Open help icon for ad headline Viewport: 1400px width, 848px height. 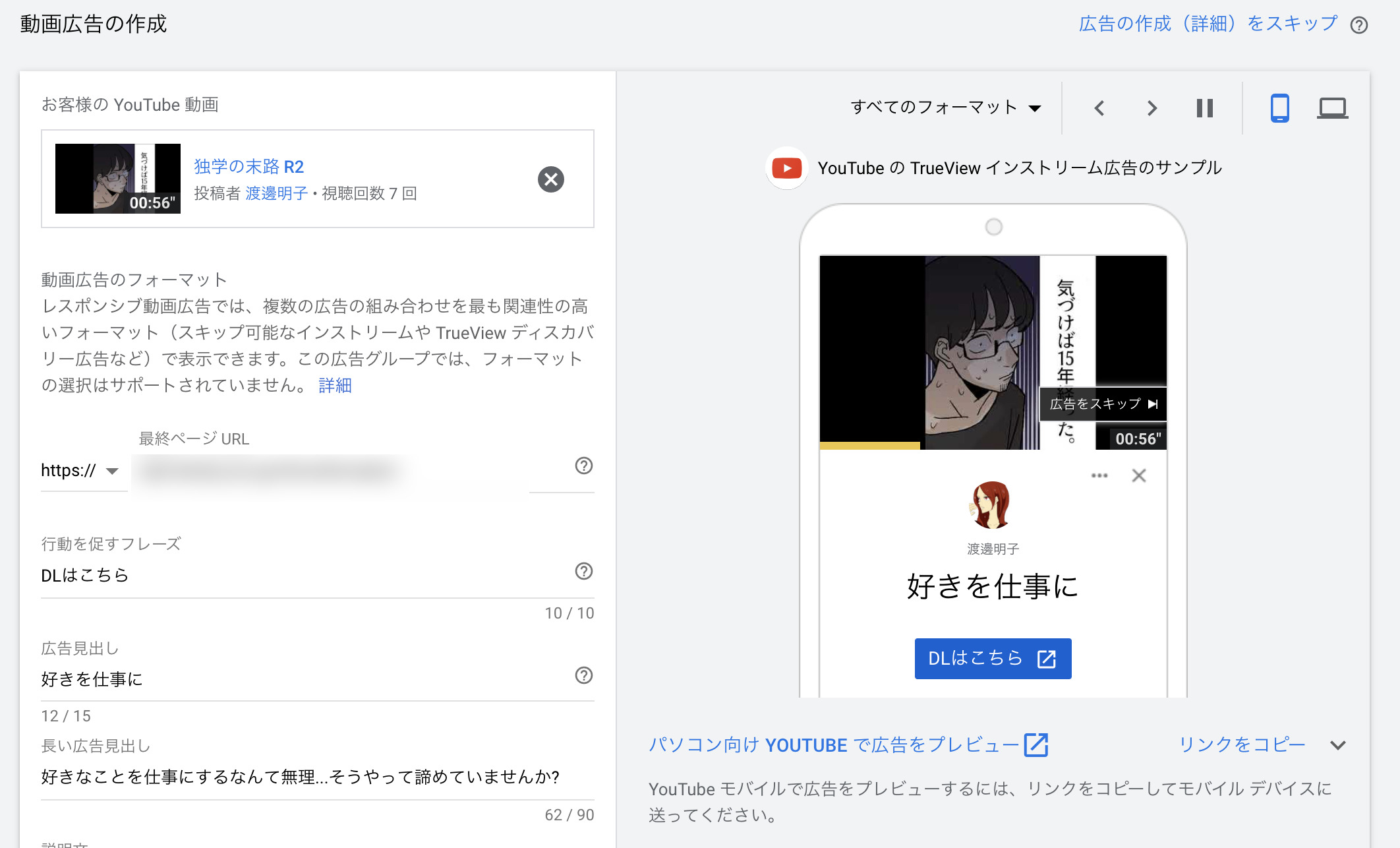583,675
